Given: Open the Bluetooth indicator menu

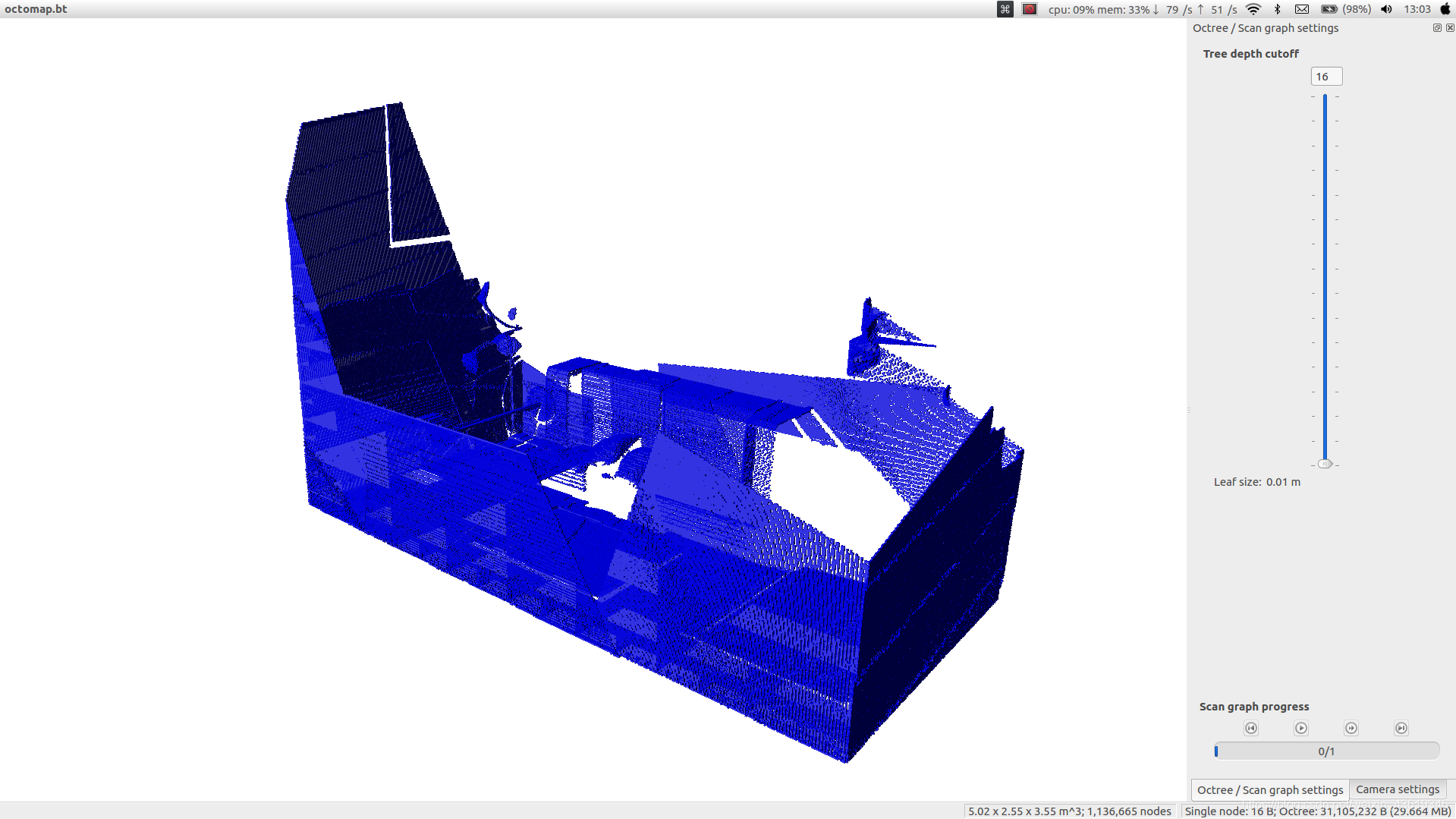Looking at the screenshot, I should [x=1278, y=9].
